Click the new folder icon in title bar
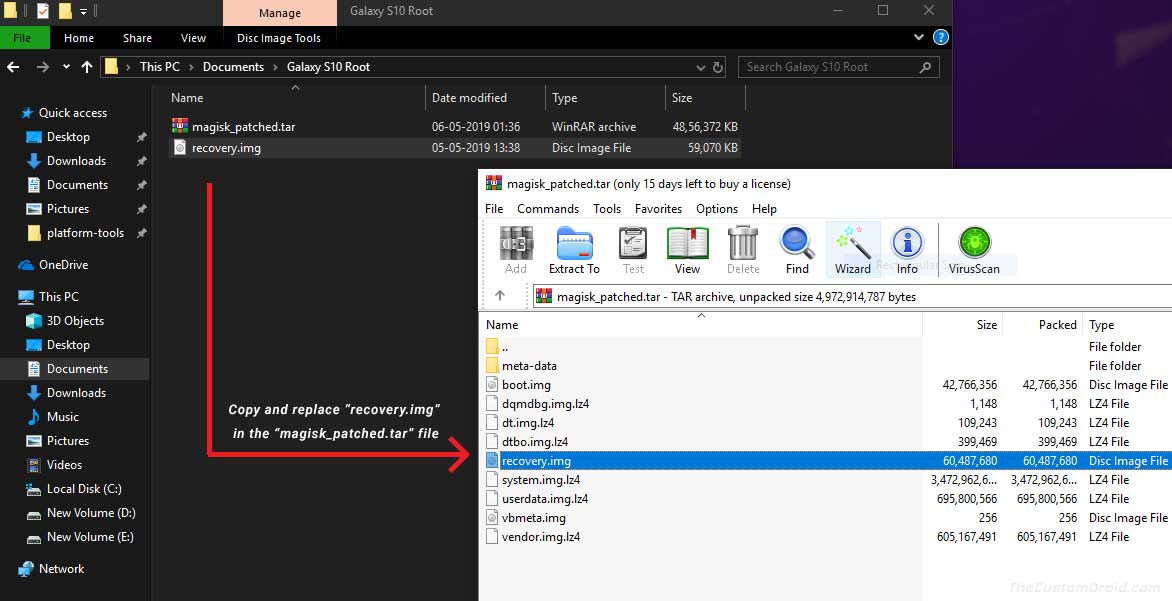Viewport: 1172px width, 601px height. pyautogui.click(x=65, y=10)
